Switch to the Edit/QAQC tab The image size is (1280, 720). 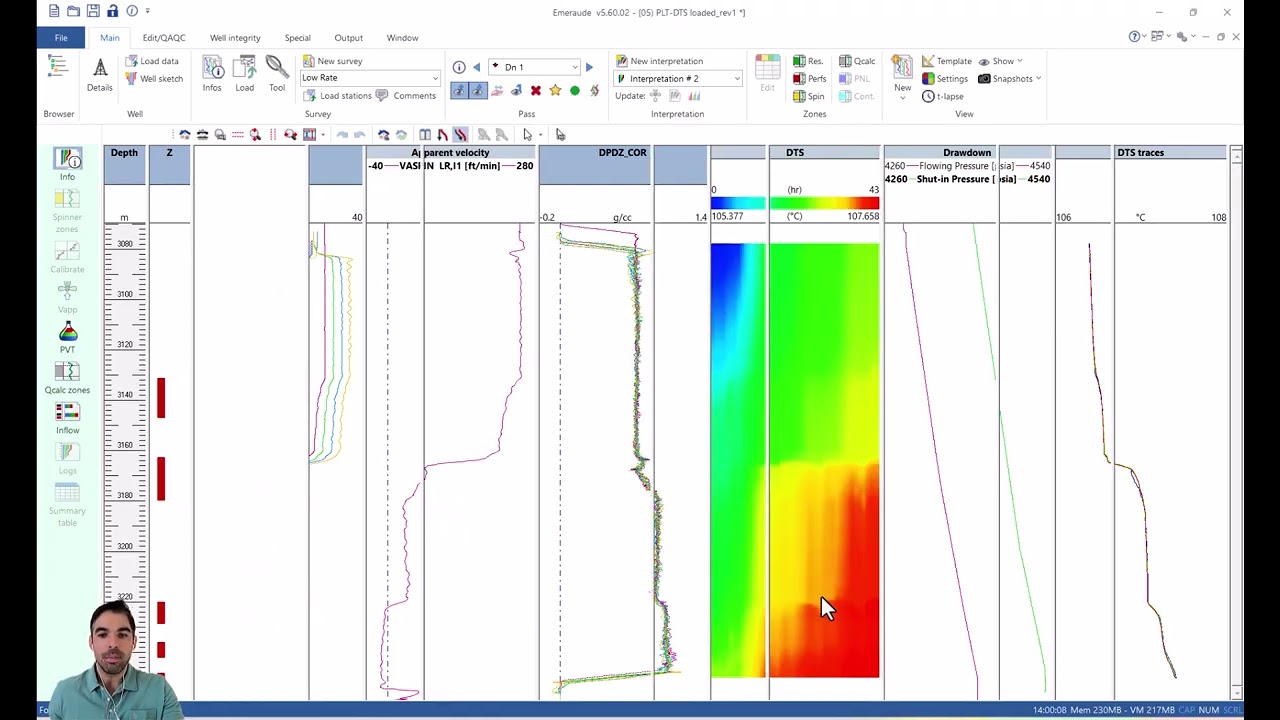[164, 38]
